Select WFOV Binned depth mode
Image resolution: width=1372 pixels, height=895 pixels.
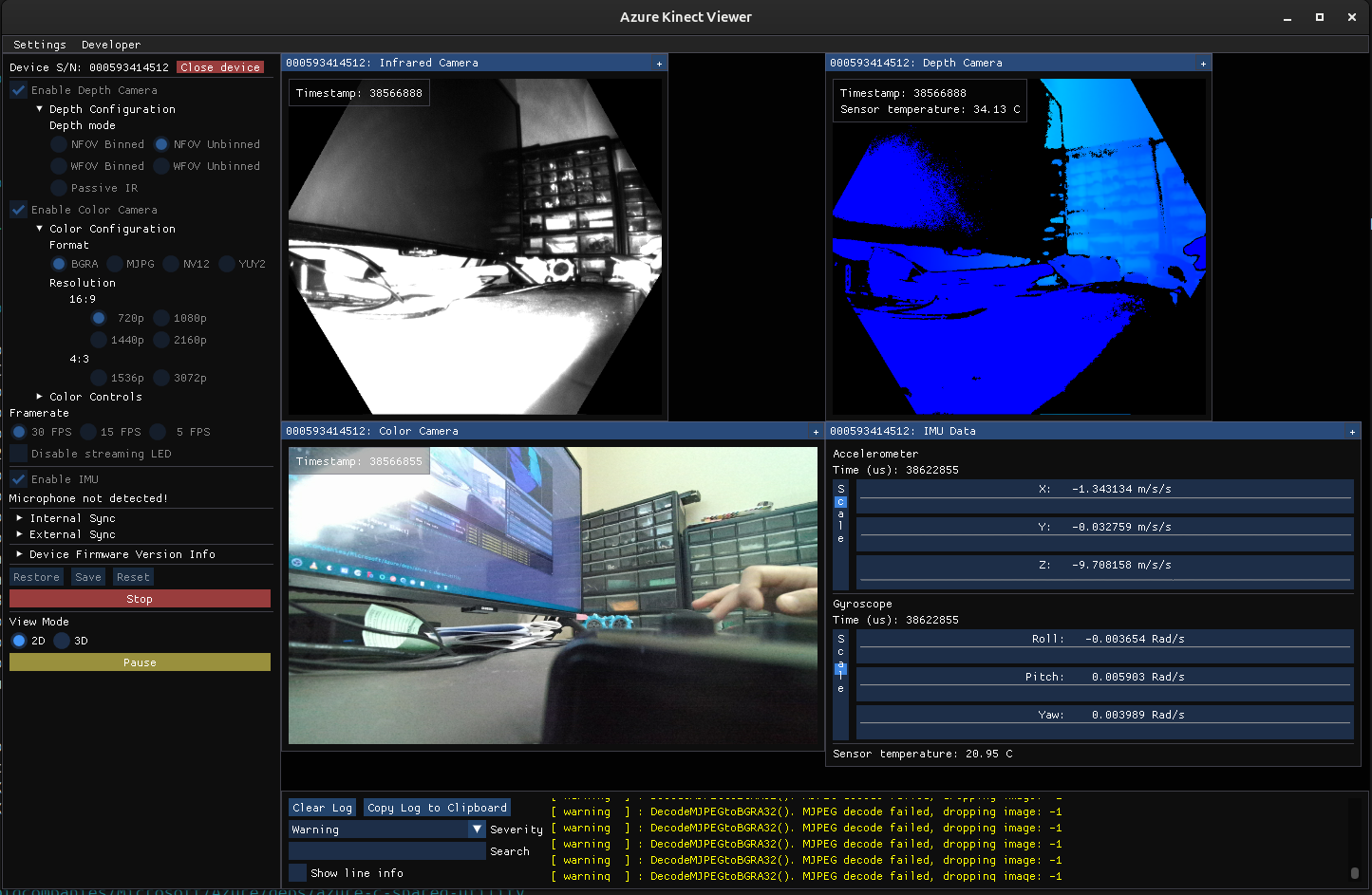click(59, 166)
